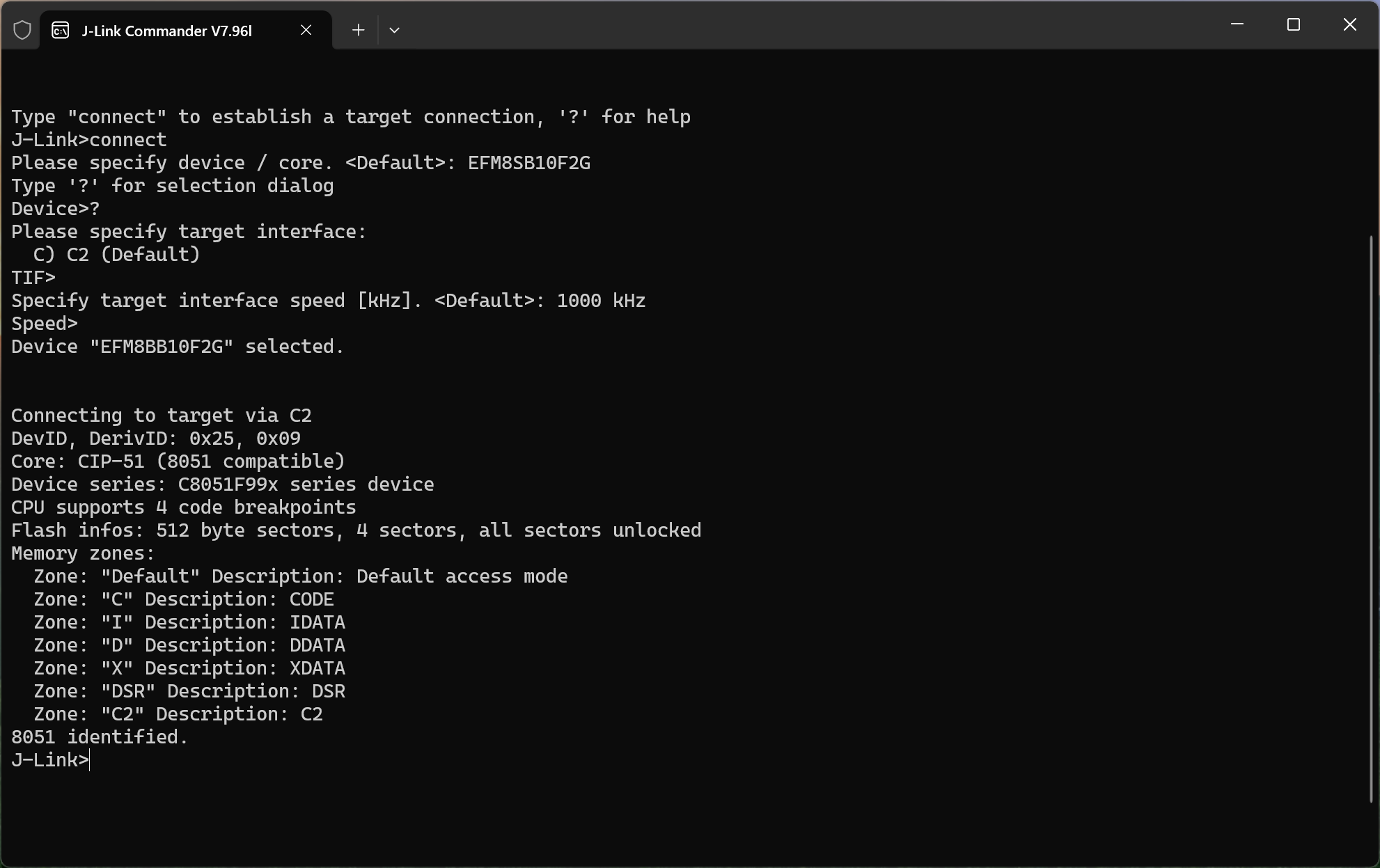The image size is (1380, 868).
Task: Select the J-Link Commander V7.96l tab
Action: (167, 31)
